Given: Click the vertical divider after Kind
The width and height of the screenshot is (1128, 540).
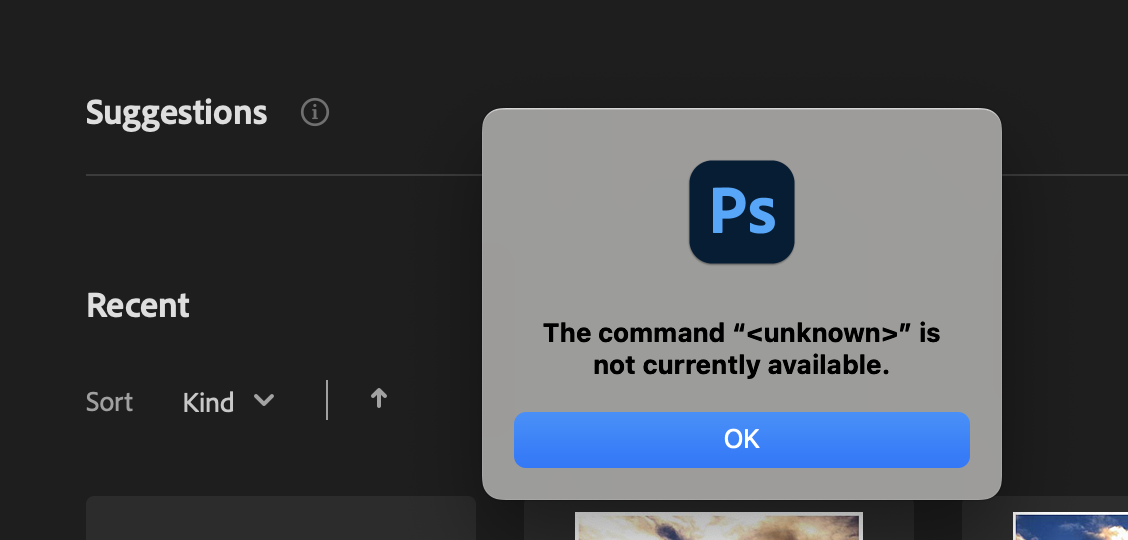Looking at the screenshot, I should coord(327,400).
